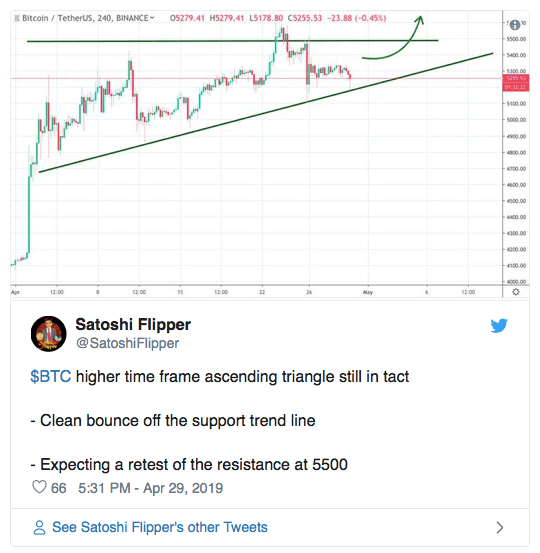
Task: Open Satoshi Flipper profile avatar
Action: 49,333
